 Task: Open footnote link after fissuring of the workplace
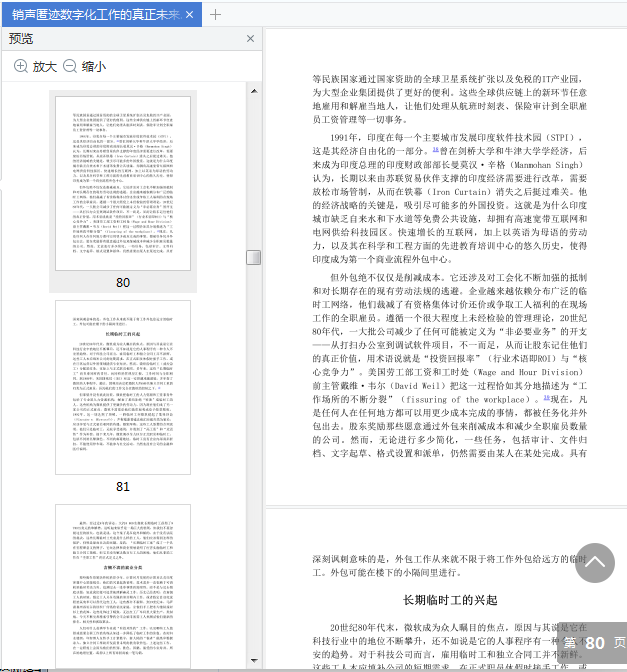tap(546, 397)
